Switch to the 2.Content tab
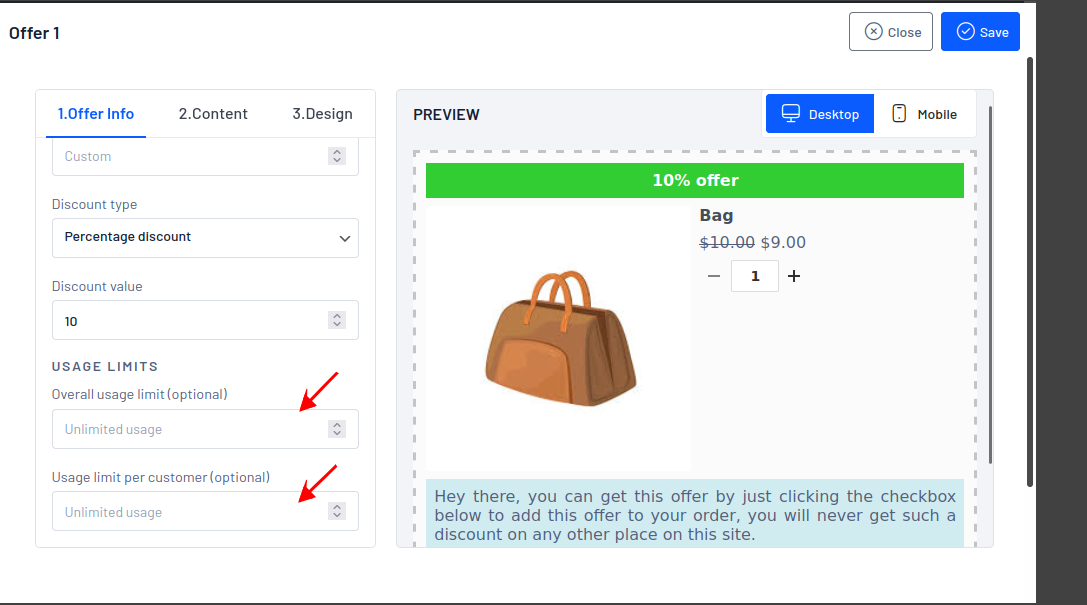The height and width of the screenshot is (605, 1087). pos(213,114)
